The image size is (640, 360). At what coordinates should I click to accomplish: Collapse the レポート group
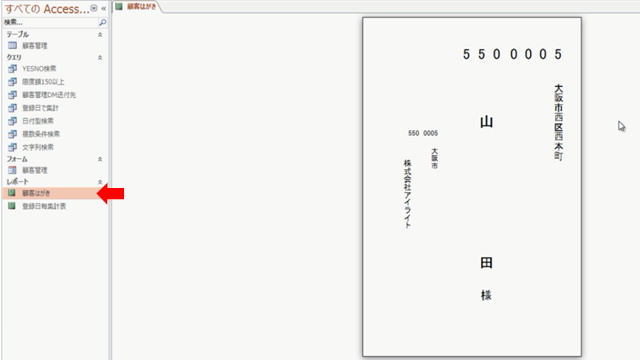[x=100, y=182]
